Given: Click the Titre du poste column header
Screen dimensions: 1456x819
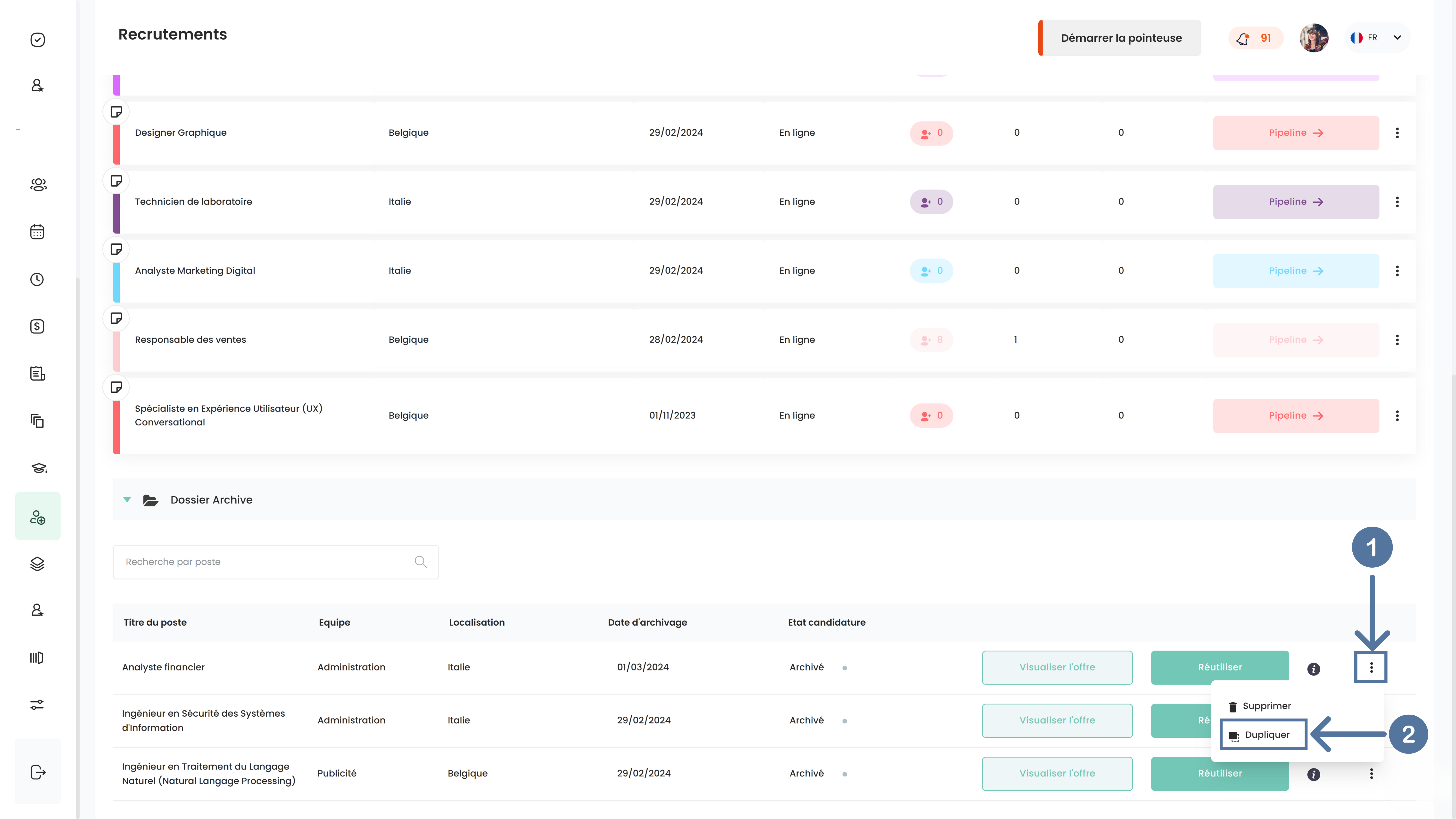Looking at the screenshot, I should 155,622.
